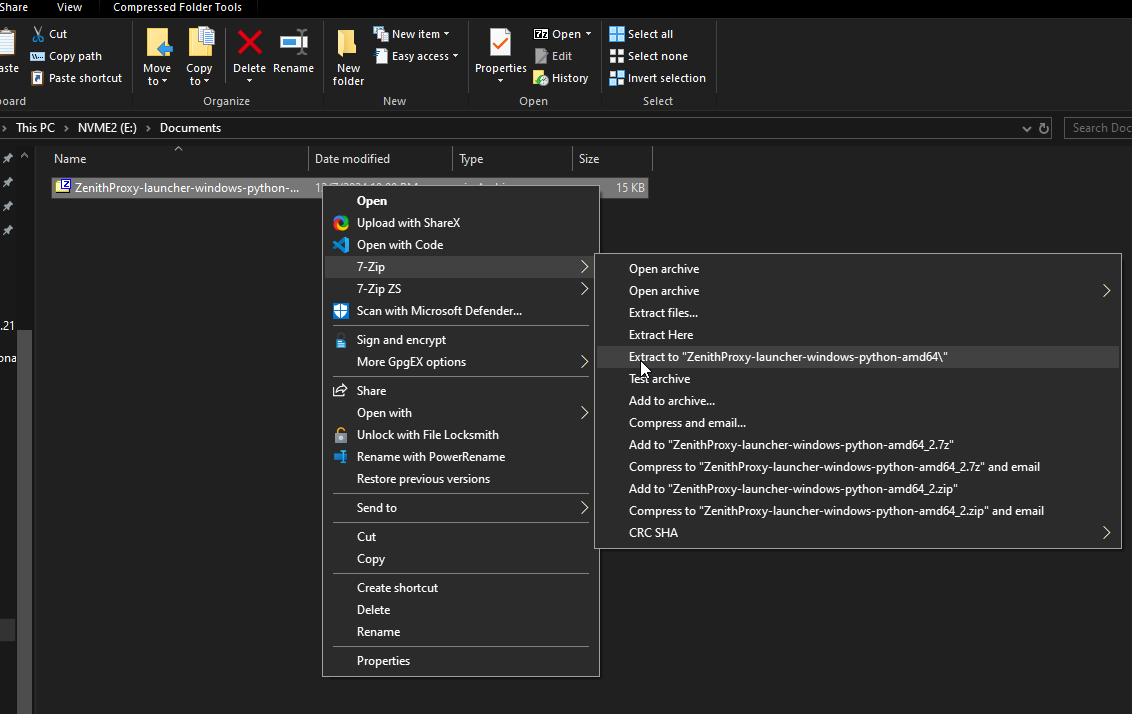Click Unlock with File Locksmith

pyautogui.click(x=427, y=435)
